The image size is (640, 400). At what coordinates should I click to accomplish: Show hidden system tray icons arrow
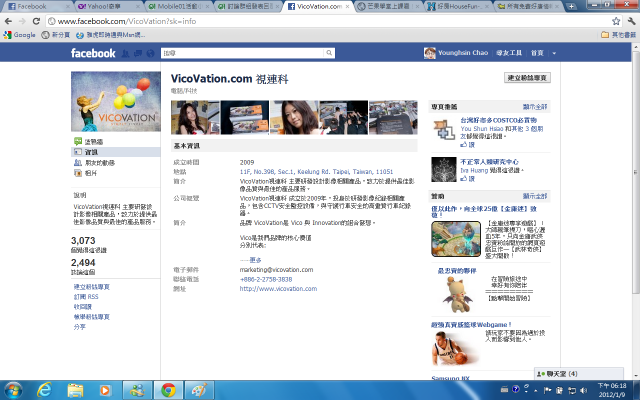536,391
